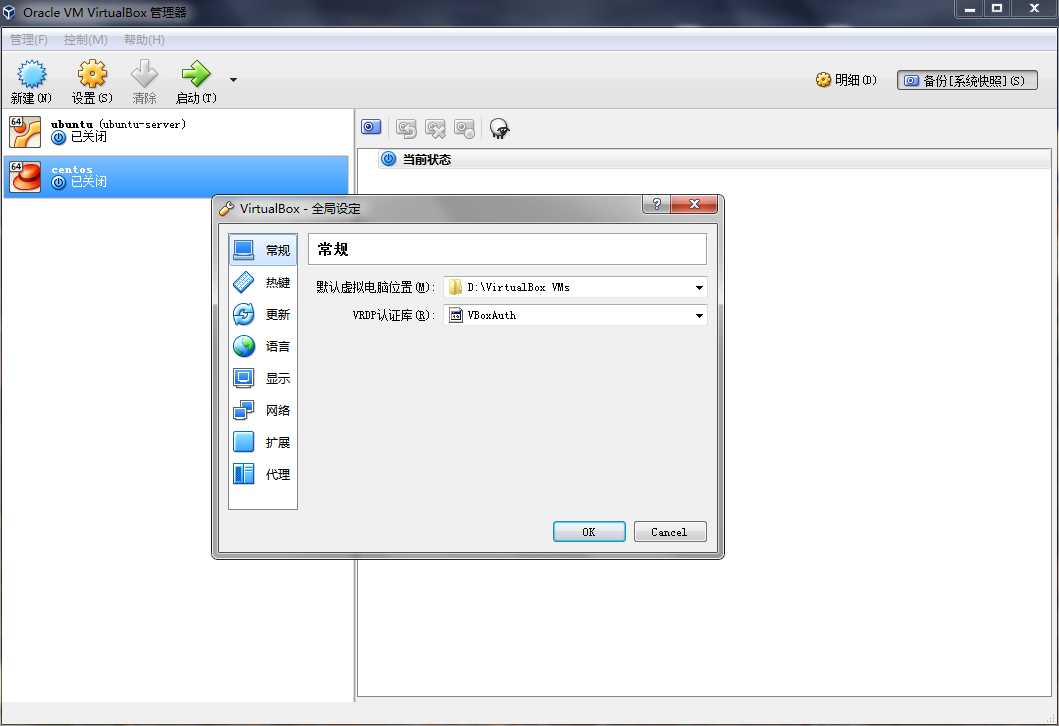The height and width of the screenshot is (726, 1059).
Task: Click delete snapshot icon in snapshot toolbar
Action: pos(435,128)
